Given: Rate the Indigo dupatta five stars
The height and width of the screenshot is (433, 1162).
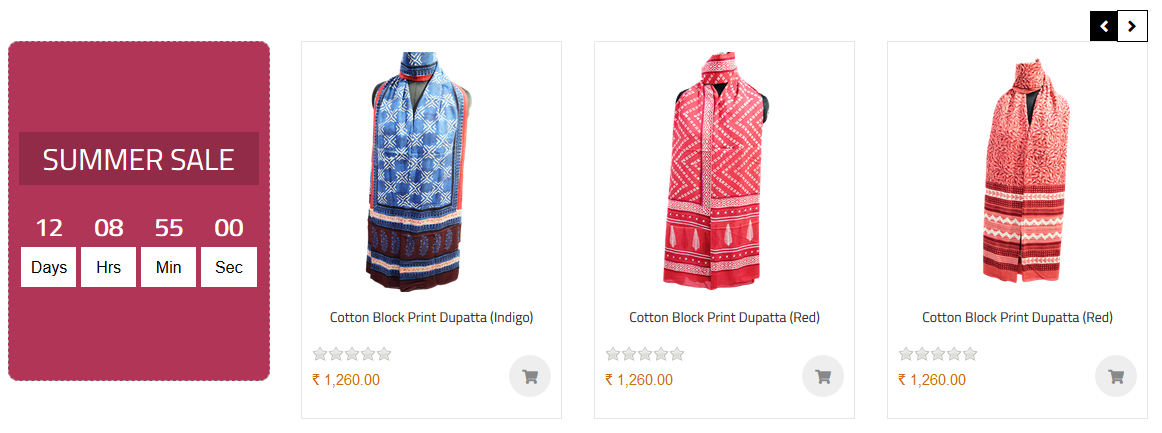Looking at the screenshot, I should pos(384,354).
